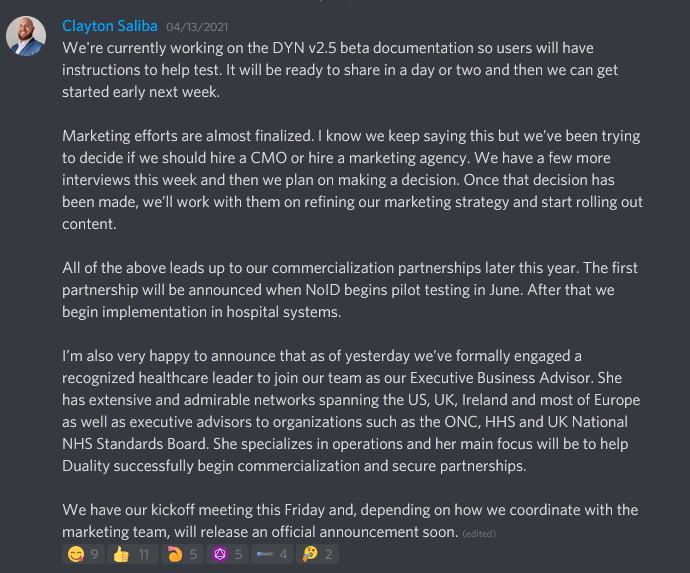Viewport: 690px width, 573px height.
Task: Click NHS Standards Board in the message
Action: coord(134,444)
